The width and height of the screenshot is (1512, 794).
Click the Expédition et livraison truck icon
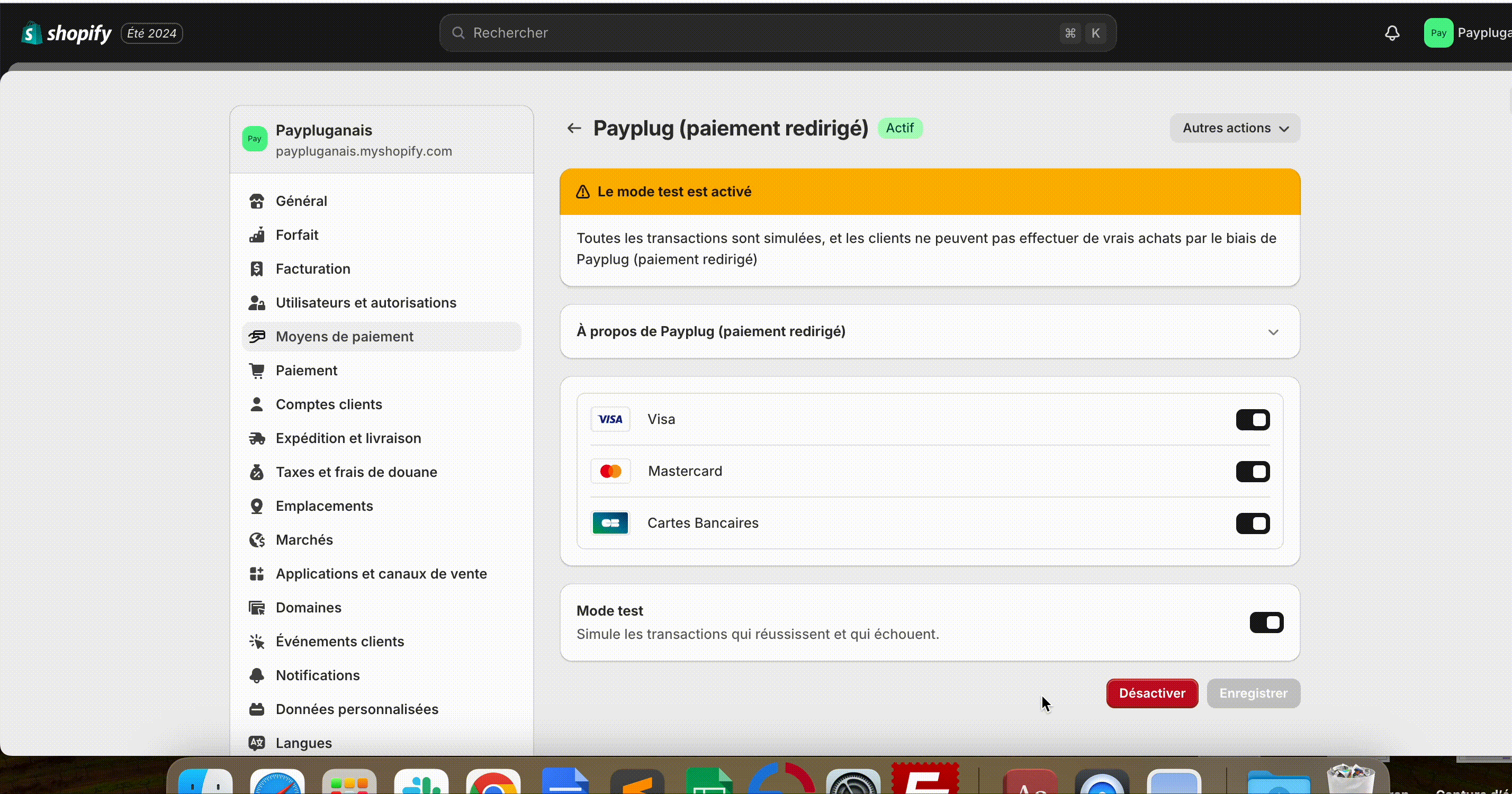click(256, 438)
